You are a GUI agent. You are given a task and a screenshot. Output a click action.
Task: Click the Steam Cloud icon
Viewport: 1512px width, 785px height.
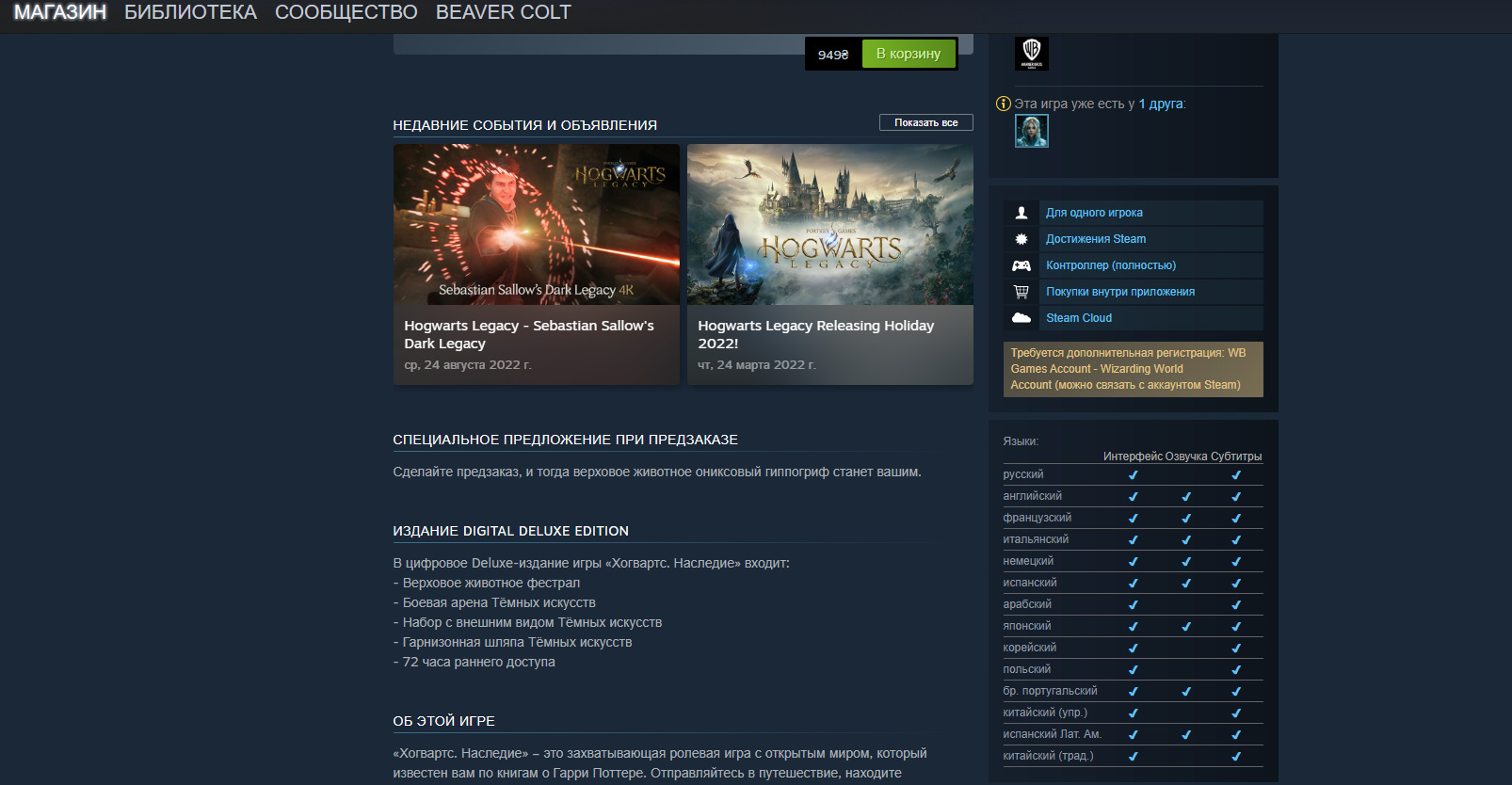click(x=1021, y=318)
